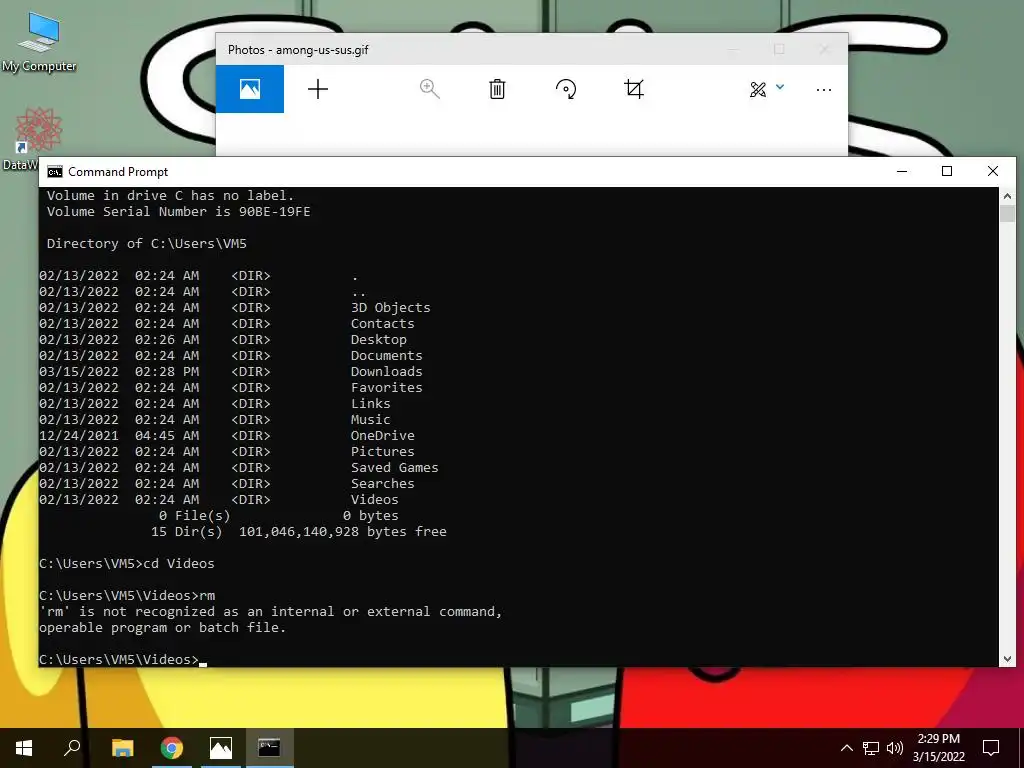
Task: Switch to Command Prompt in taskbar
Action: 270,748
